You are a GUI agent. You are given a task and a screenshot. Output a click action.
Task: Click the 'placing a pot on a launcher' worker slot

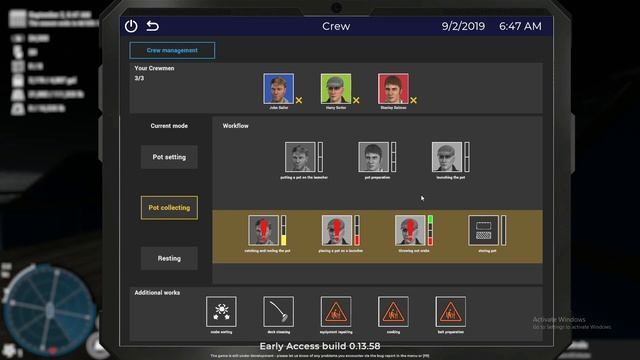(x=337, y=230)
